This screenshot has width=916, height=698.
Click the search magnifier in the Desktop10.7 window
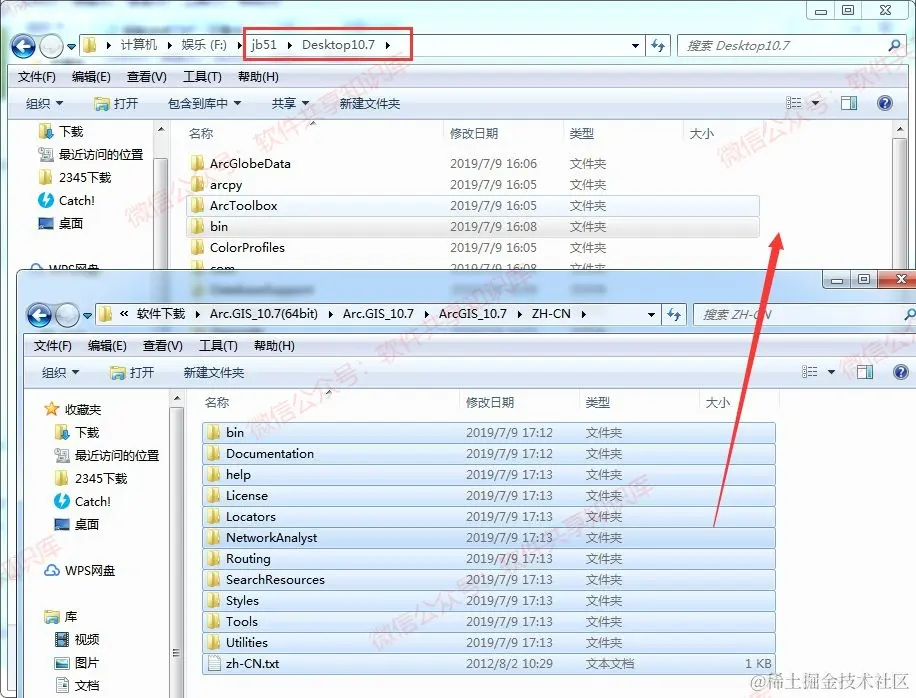[894, 46]
